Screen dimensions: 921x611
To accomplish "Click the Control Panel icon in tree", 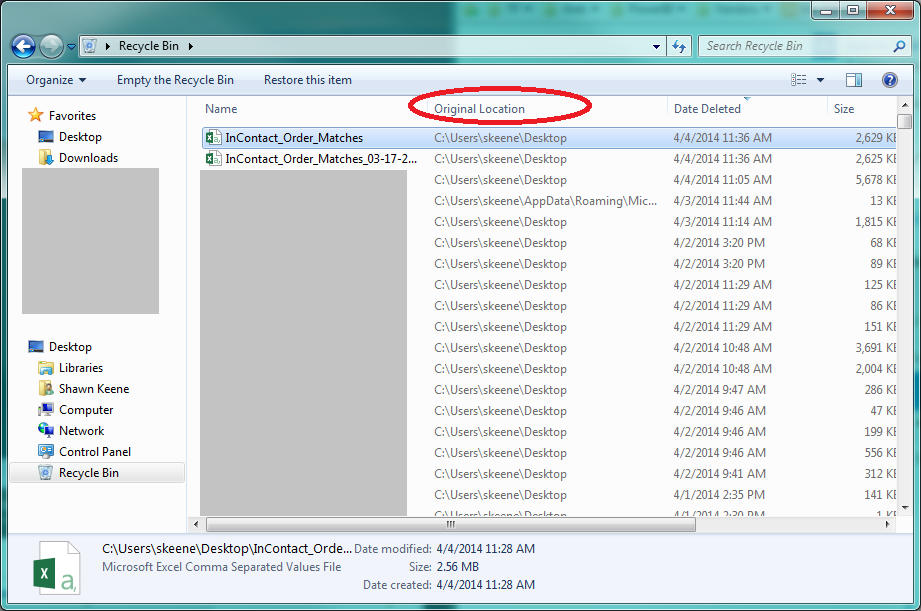I will pyautogui.click(x=46, y=452).
